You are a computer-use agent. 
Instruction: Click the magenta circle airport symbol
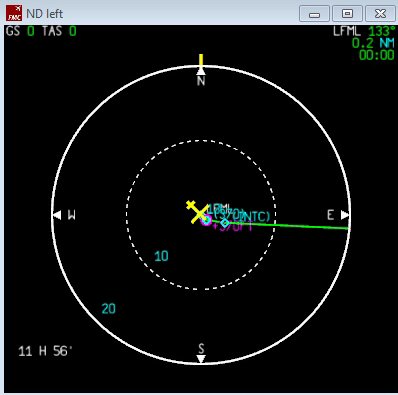(206, 220)
